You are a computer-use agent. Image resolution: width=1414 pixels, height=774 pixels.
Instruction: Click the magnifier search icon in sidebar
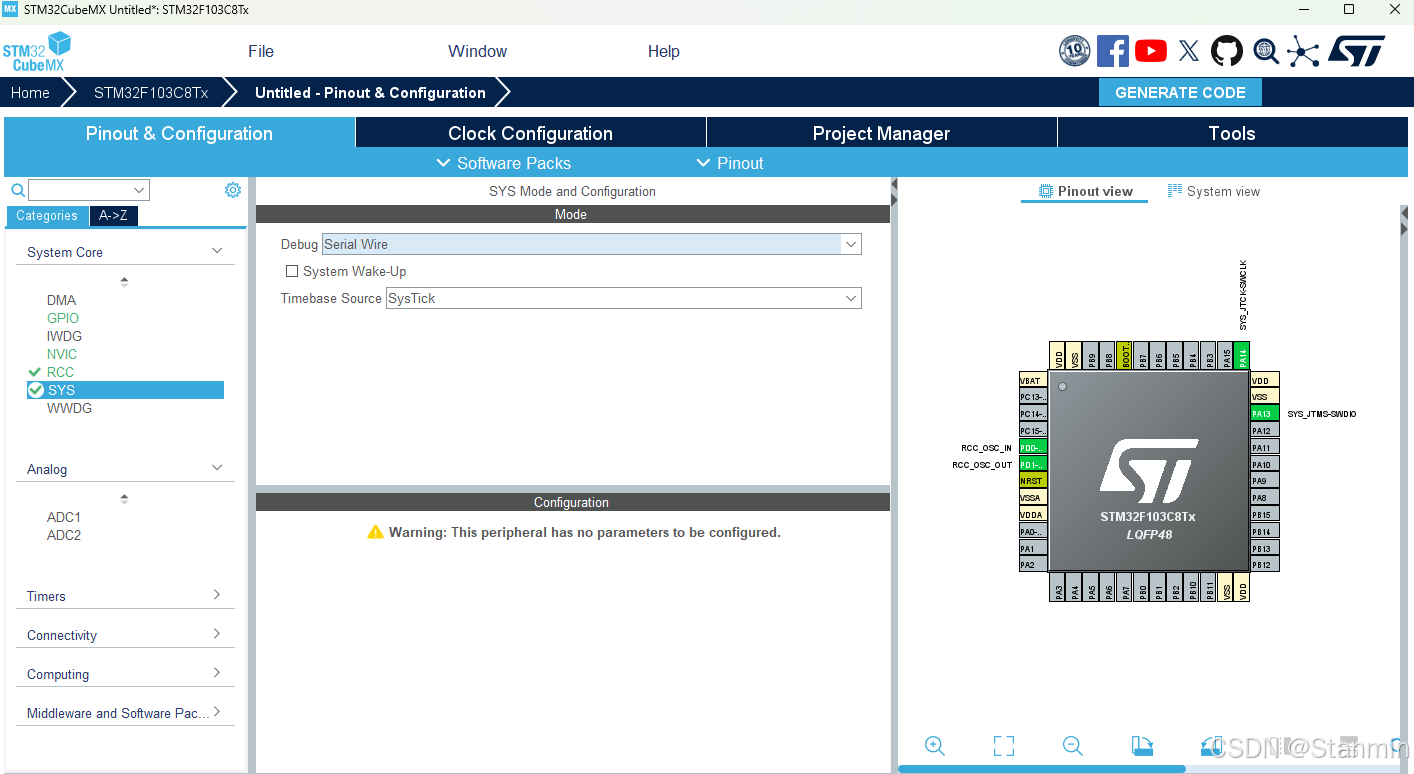[x=18, y=190]
